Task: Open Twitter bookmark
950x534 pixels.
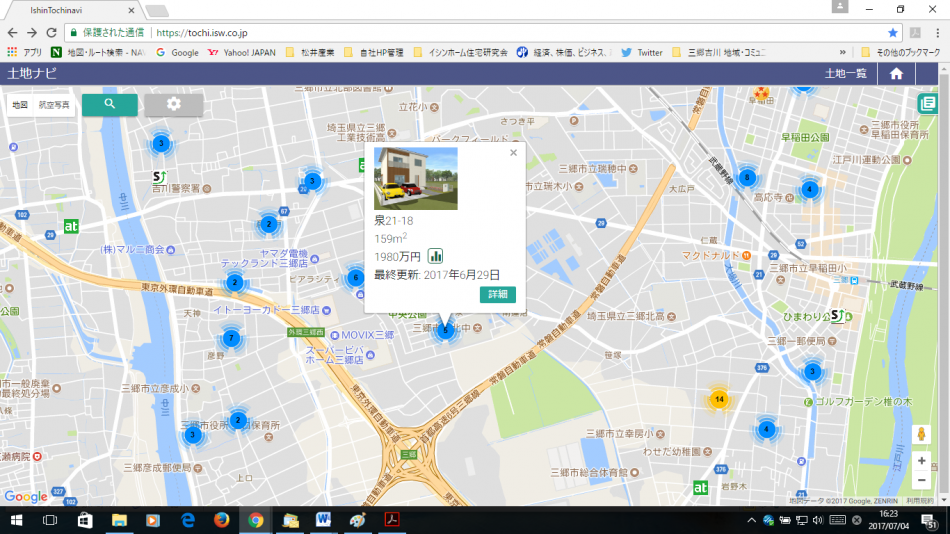Action: point(642,53)
